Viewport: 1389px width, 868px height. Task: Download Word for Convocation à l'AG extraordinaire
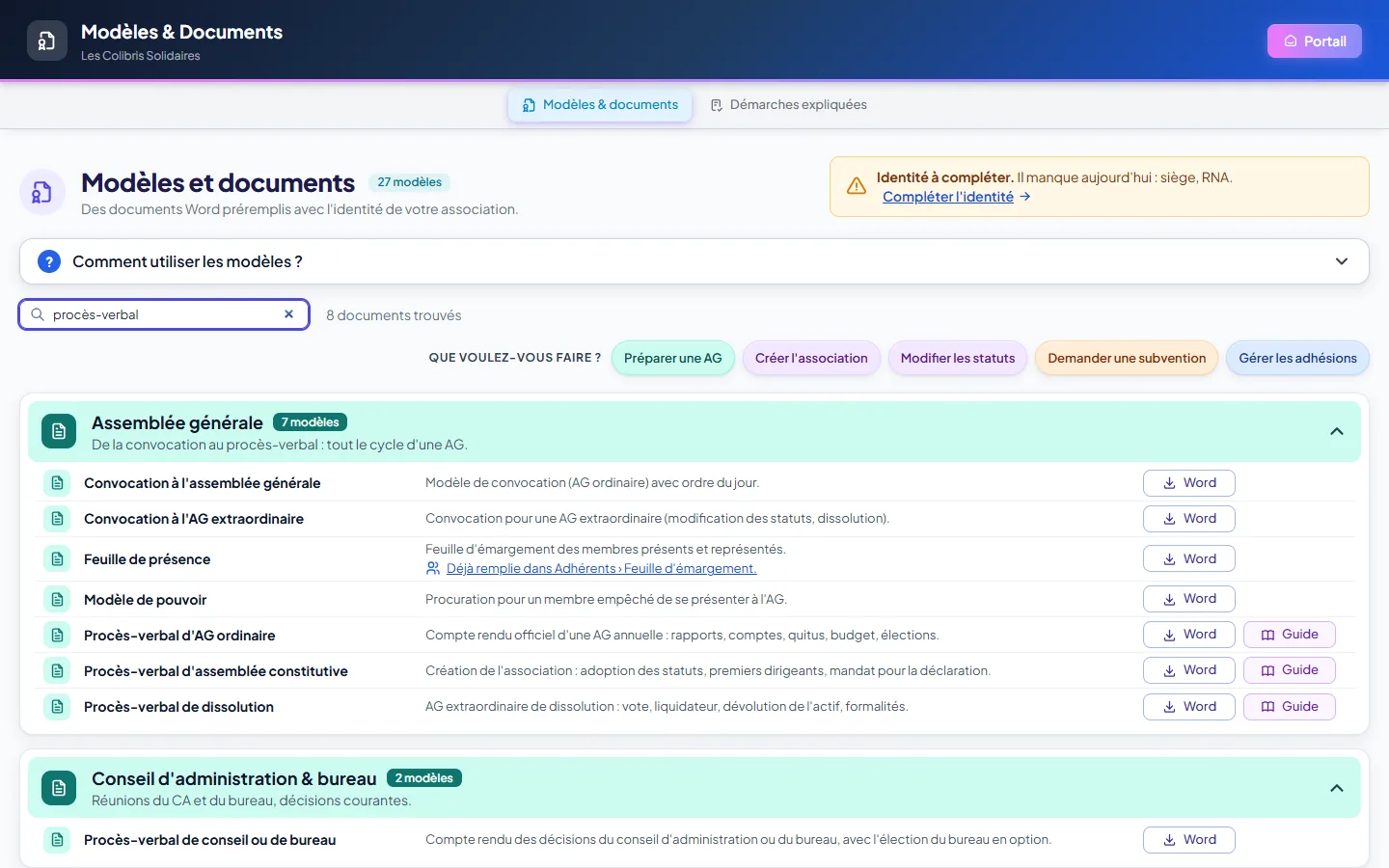pos(1188,519)
